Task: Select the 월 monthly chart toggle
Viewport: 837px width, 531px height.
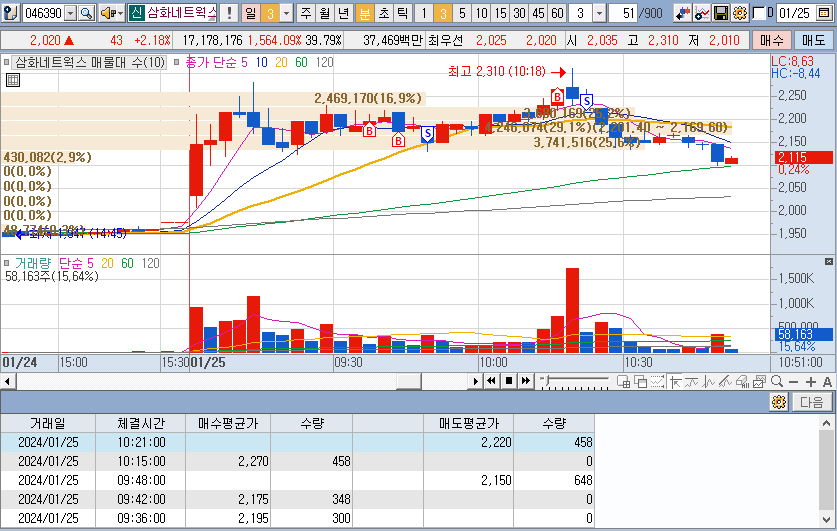Action: (325, 13)
